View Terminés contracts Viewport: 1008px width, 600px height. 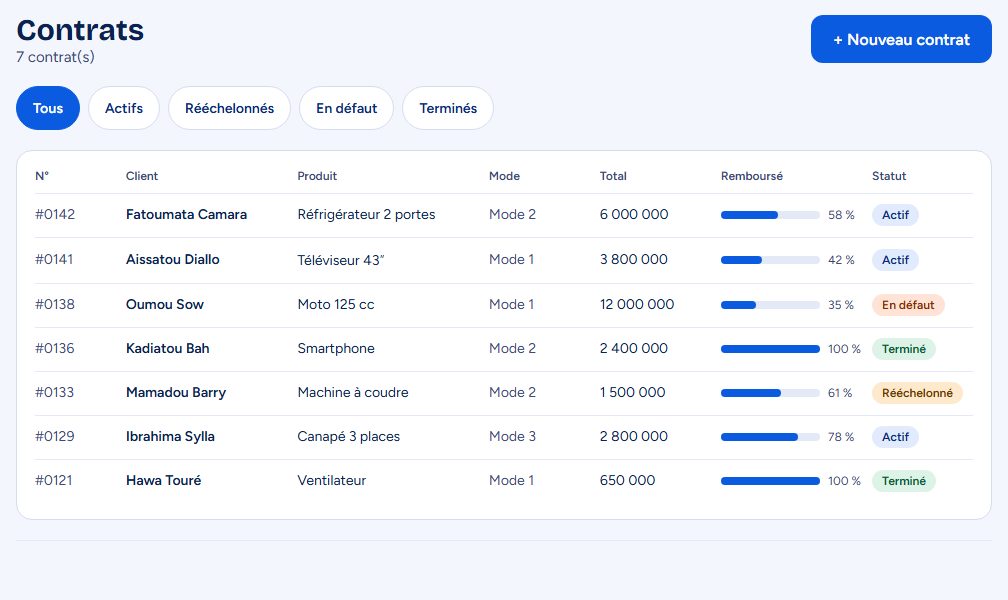448,108
